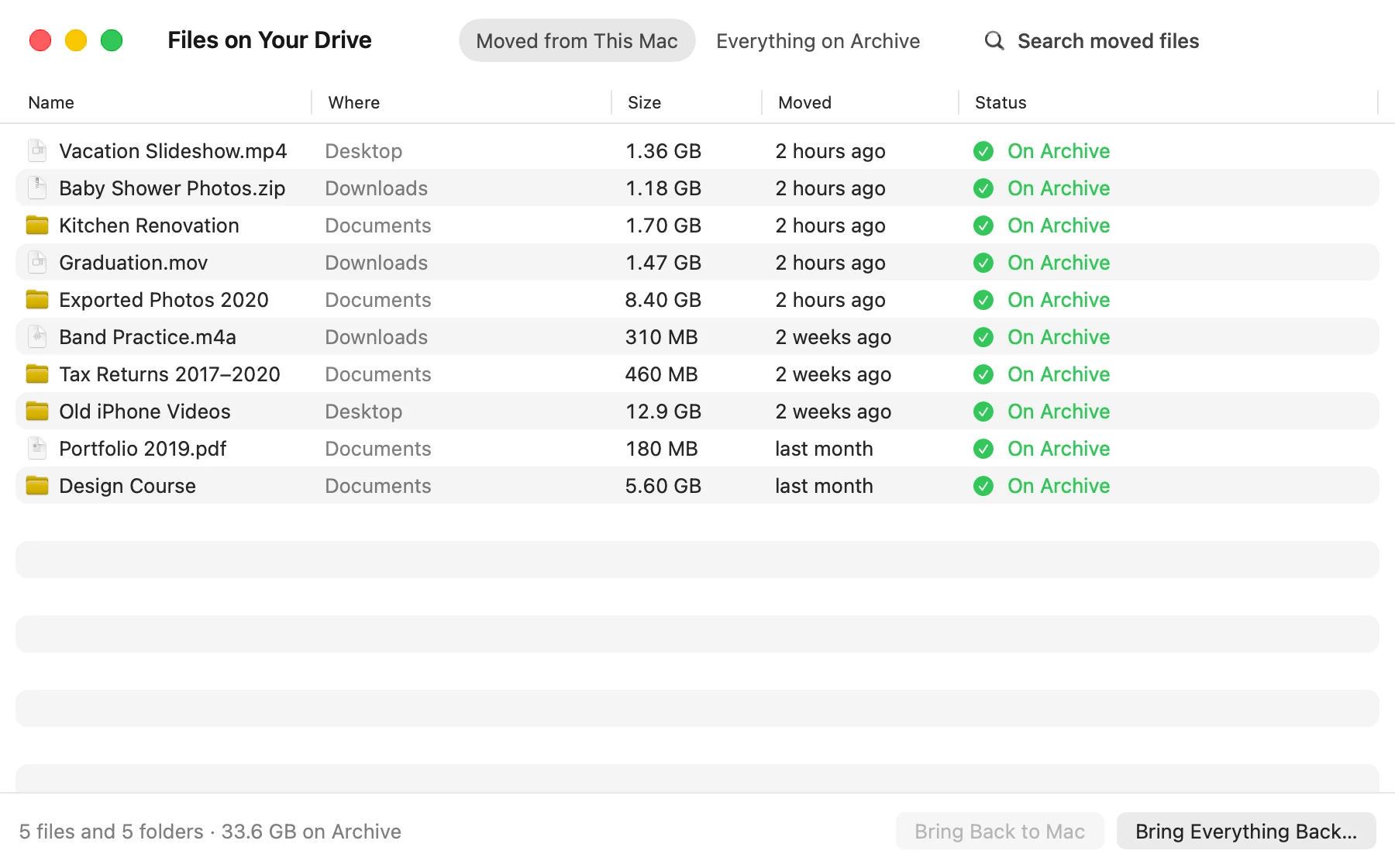Select the Exported Photos 2020 name
The height and width of the screenshot is (868, 1395).
pyautogui.click(x=164, y=300)
